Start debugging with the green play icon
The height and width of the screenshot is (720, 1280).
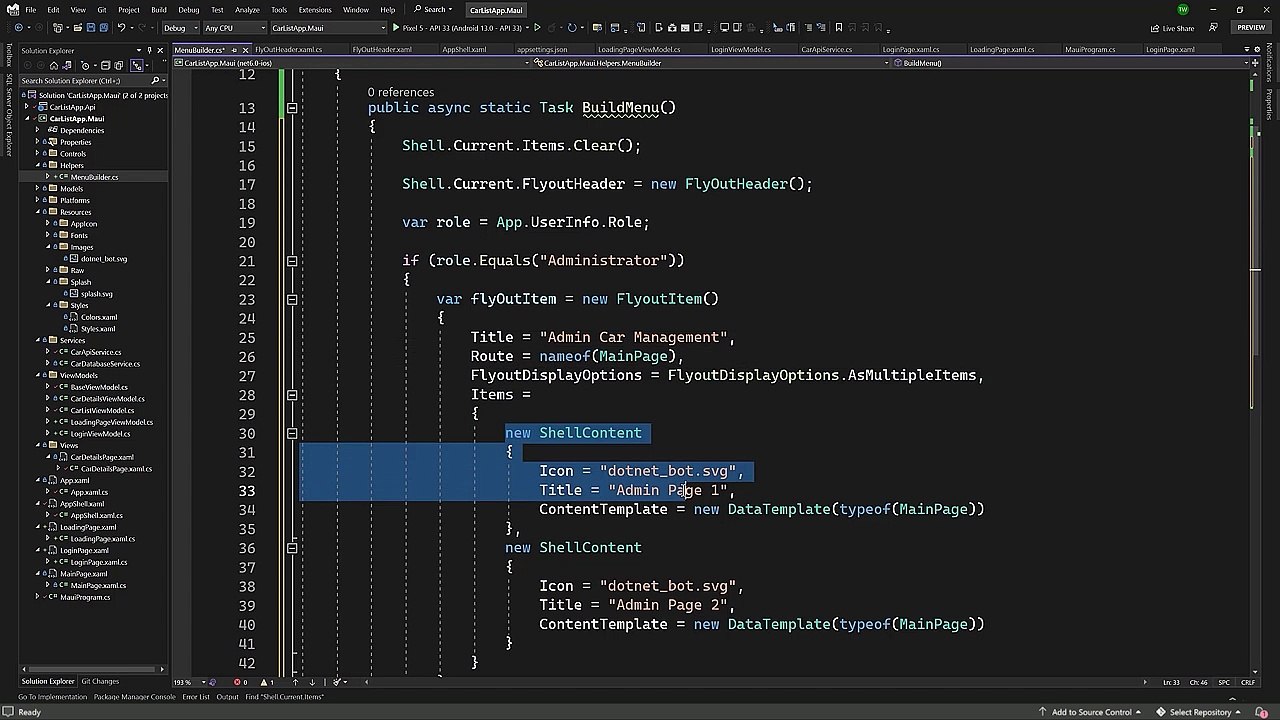[396, 28]
